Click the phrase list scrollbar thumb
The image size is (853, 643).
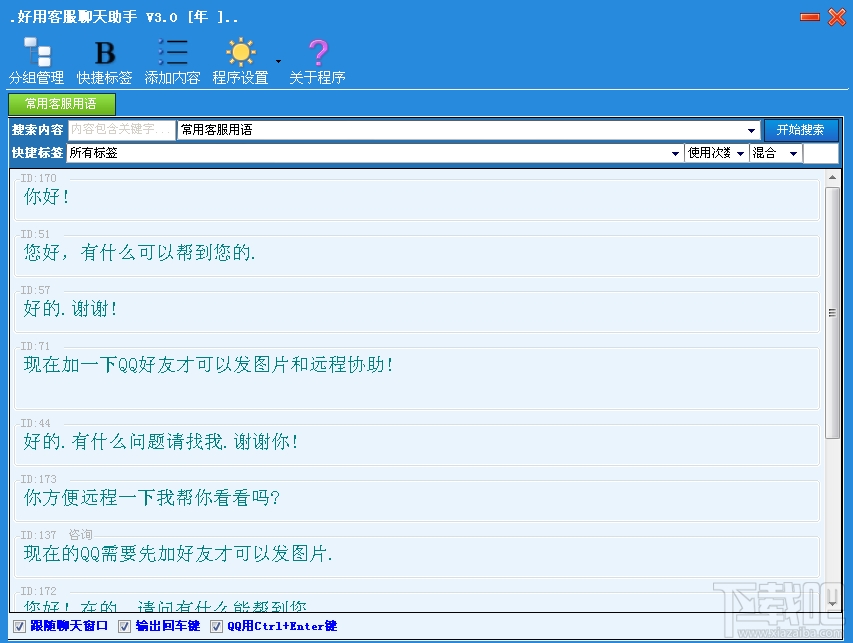point(832,312)
